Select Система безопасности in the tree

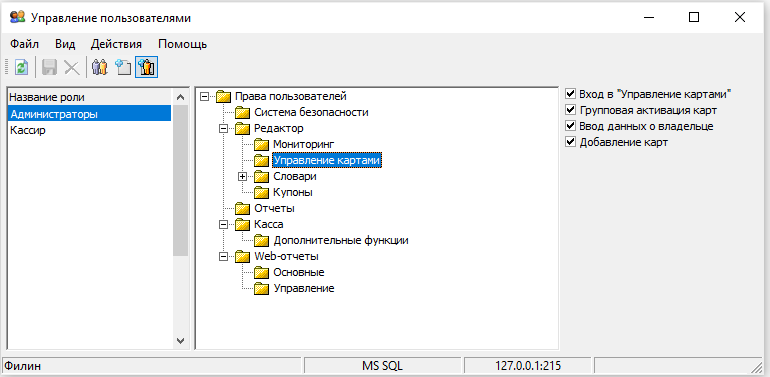point(311,112)
